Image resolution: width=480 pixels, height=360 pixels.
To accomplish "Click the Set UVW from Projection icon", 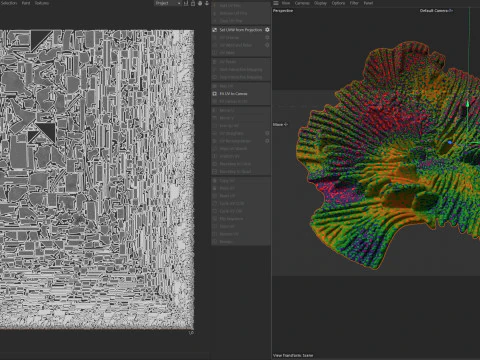I will click(215, 30).
